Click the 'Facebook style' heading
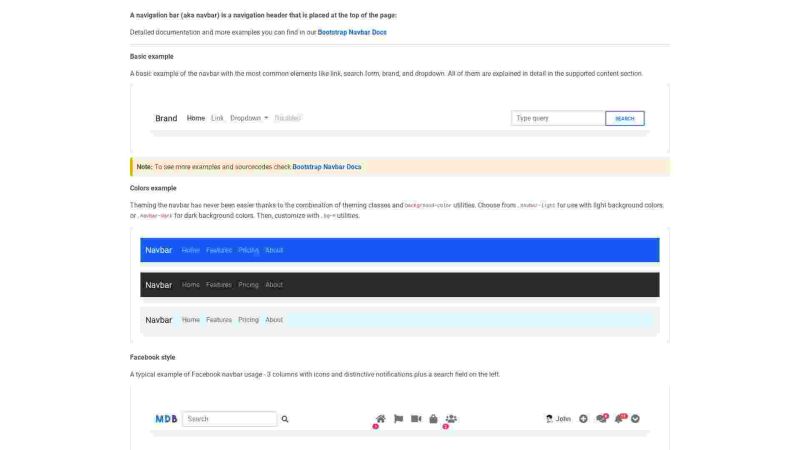The height and width of the screenshot is (450, 800). pos(153,357)
